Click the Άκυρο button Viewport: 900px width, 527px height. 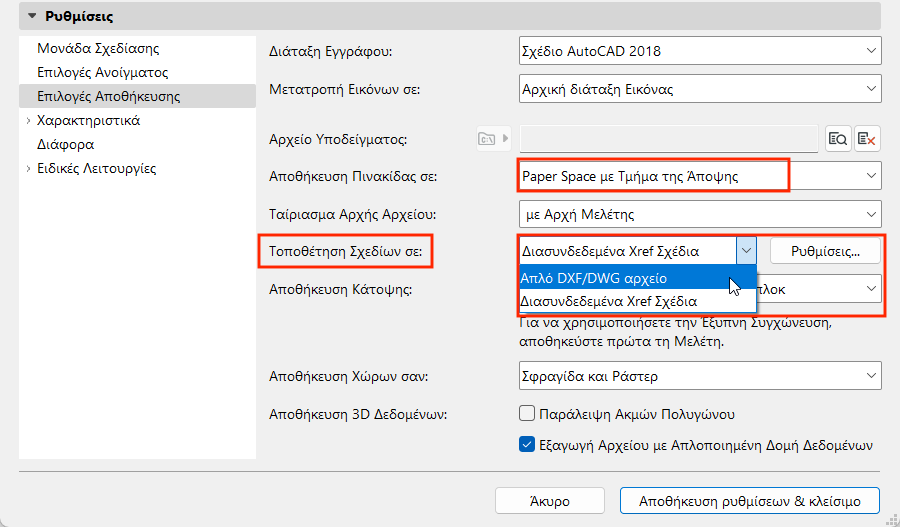point(550,500)
